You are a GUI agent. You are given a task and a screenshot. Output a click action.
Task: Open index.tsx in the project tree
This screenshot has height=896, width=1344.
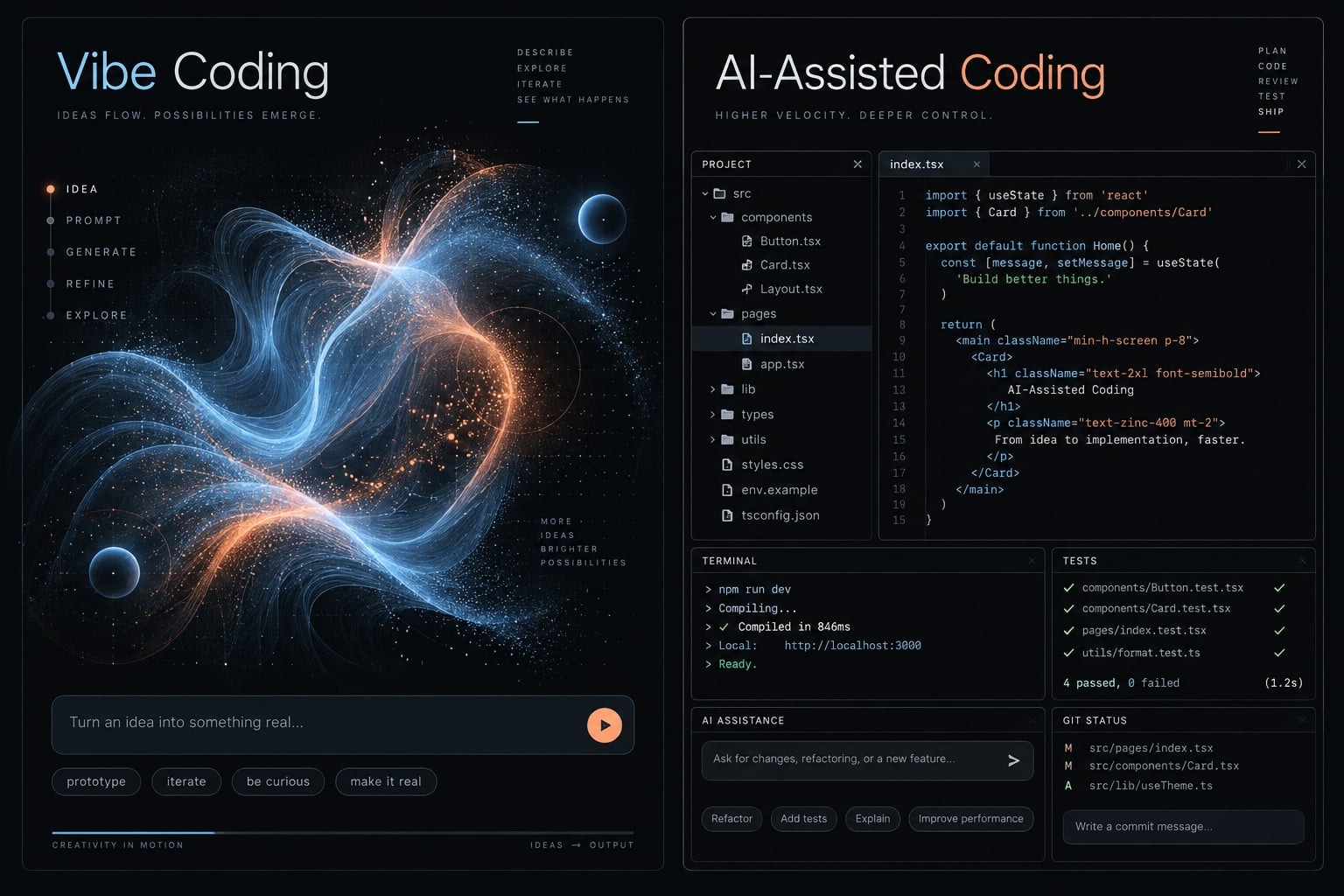pos(781,339)
